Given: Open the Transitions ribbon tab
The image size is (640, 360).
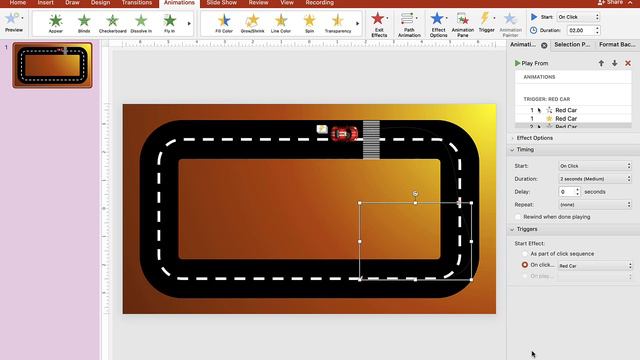Looking at the screenshot, I should [x=137, y=3].
